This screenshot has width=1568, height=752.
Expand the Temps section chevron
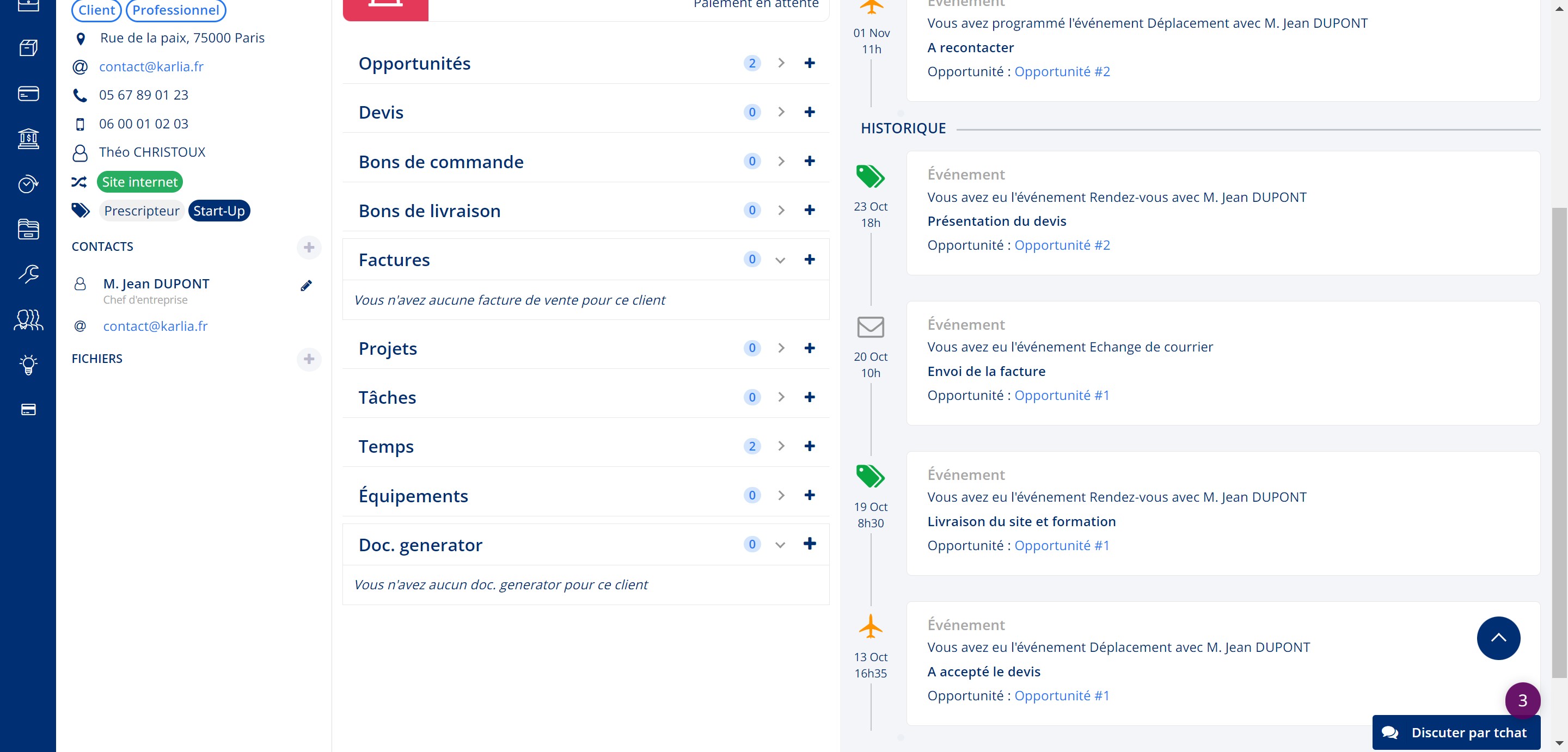(781, 446)
